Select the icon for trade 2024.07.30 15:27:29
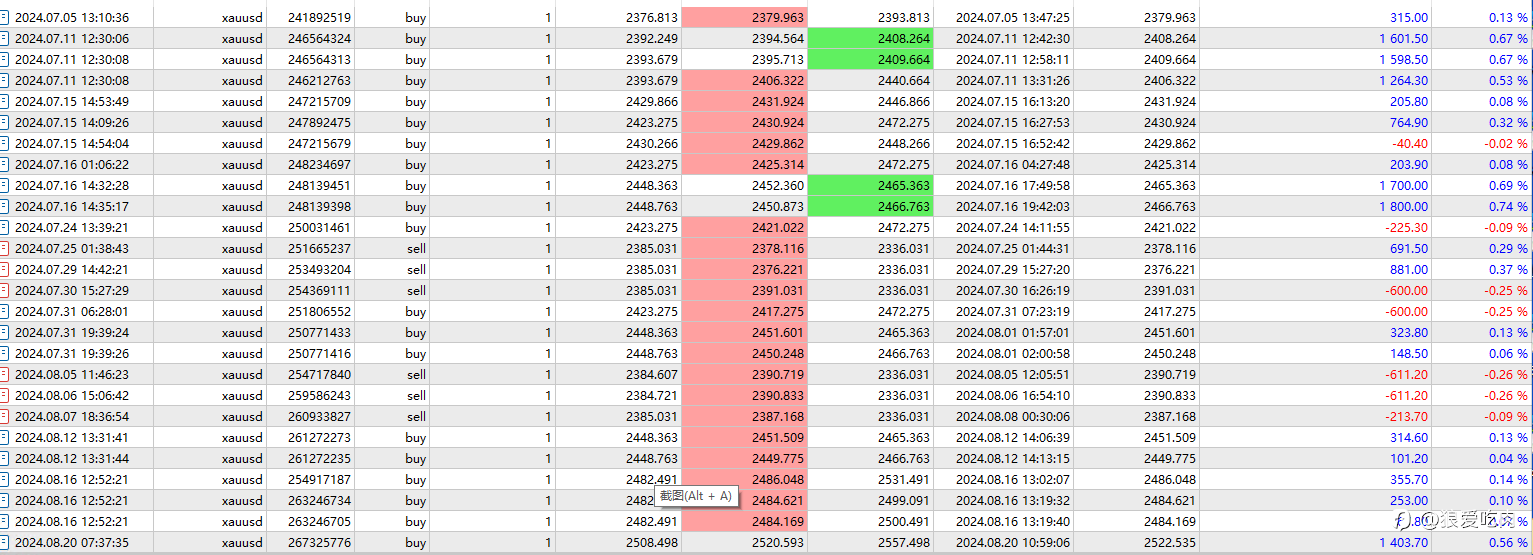 (4, 290)
